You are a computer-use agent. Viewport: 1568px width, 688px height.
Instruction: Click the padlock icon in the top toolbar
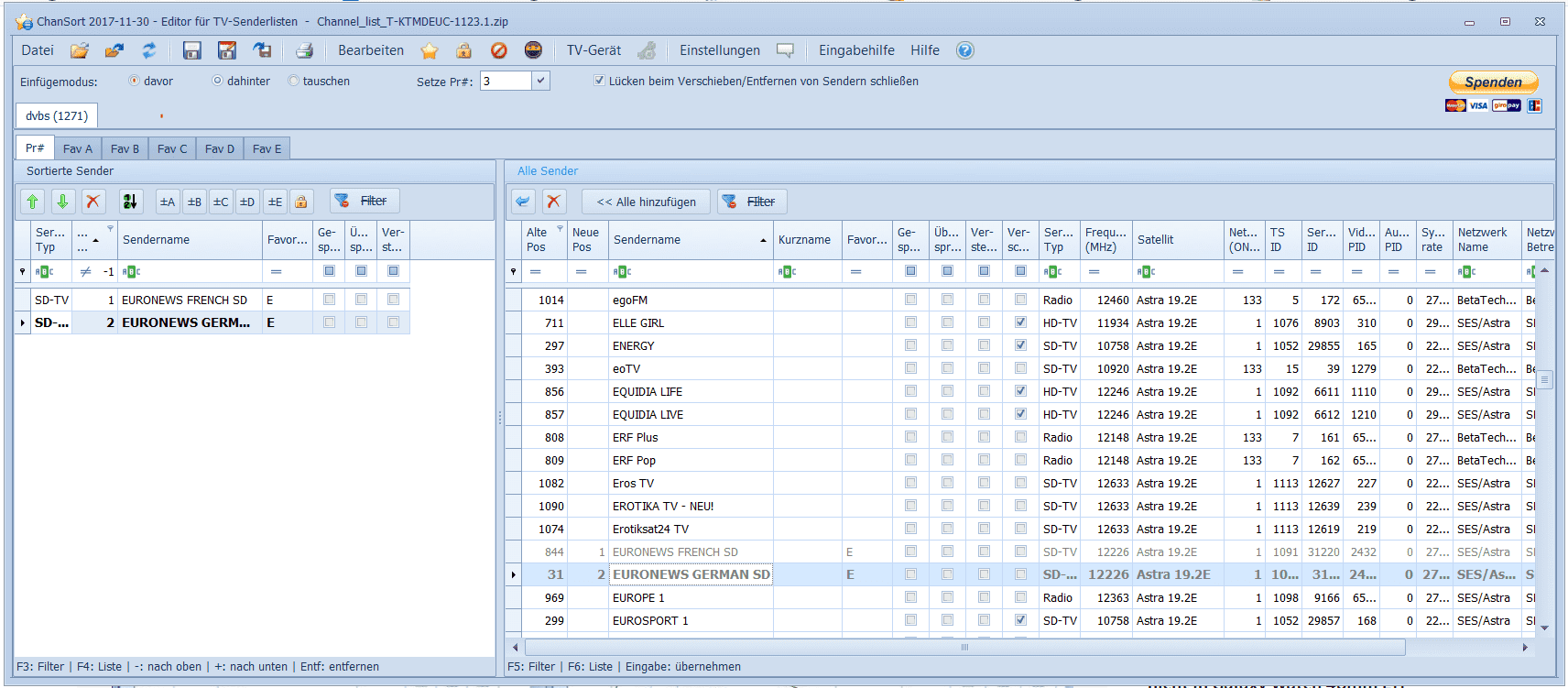click(x=464, y=50)
